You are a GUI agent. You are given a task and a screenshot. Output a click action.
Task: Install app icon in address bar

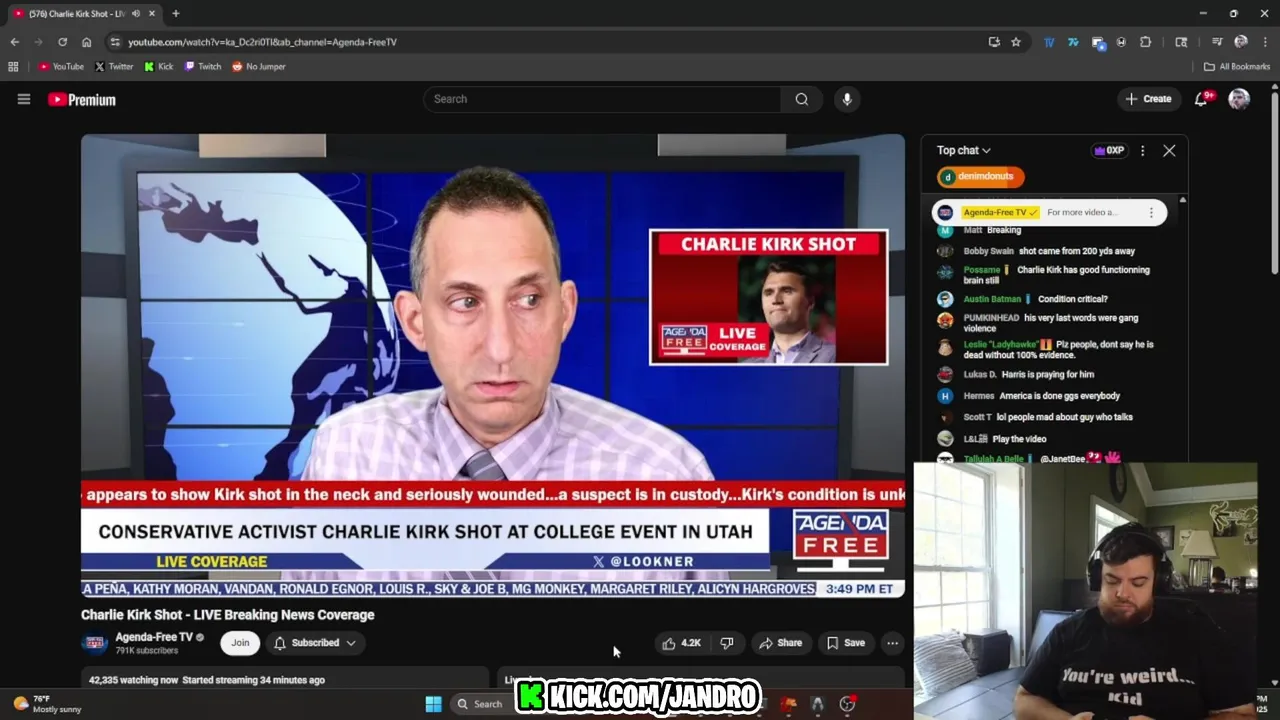(994, 42)
